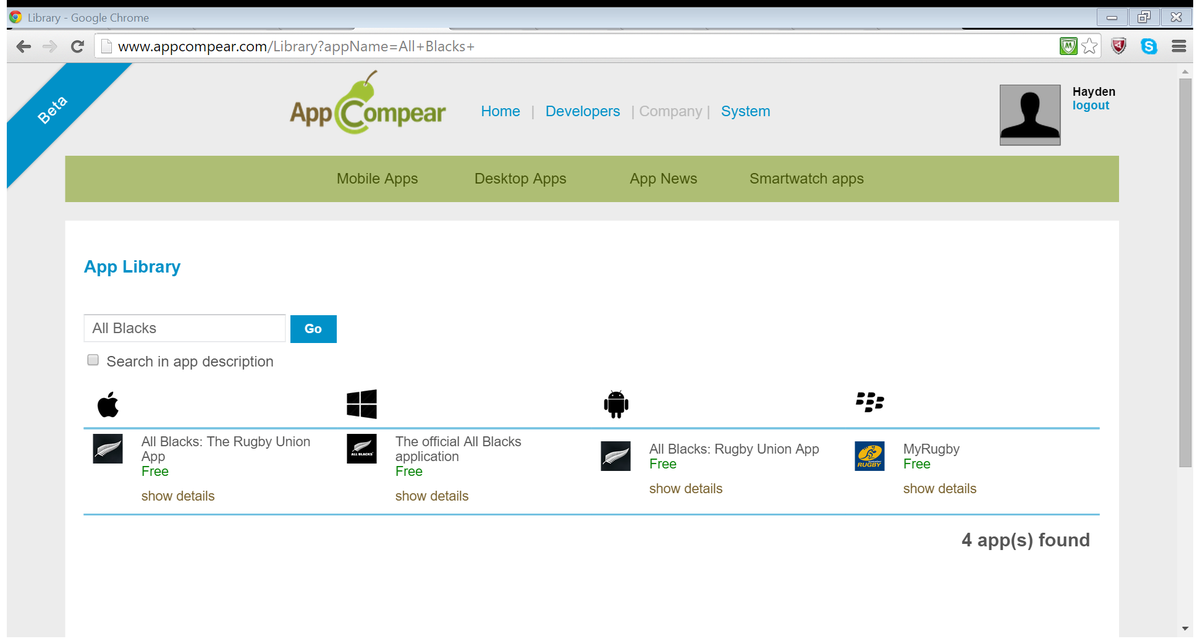Click Chrome icon in title bar
Viewport: 1200px width, 644px height.
[15, 17]
